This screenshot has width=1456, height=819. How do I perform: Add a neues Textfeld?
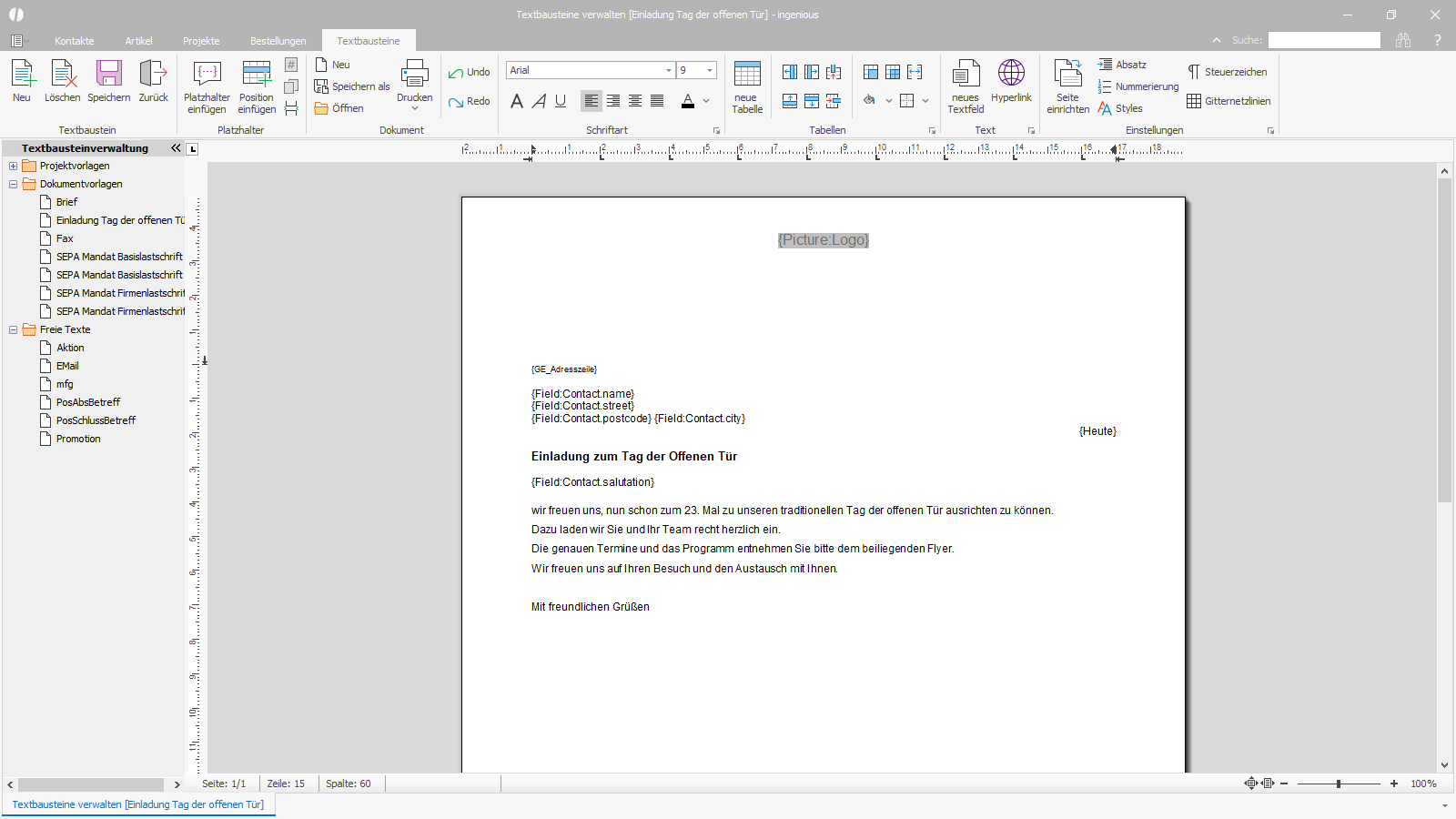pos(966,86)
